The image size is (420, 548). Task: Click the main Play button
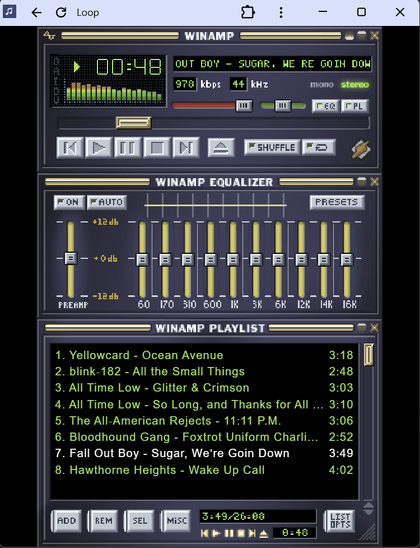pyautogui.click(x=99, y=147)
